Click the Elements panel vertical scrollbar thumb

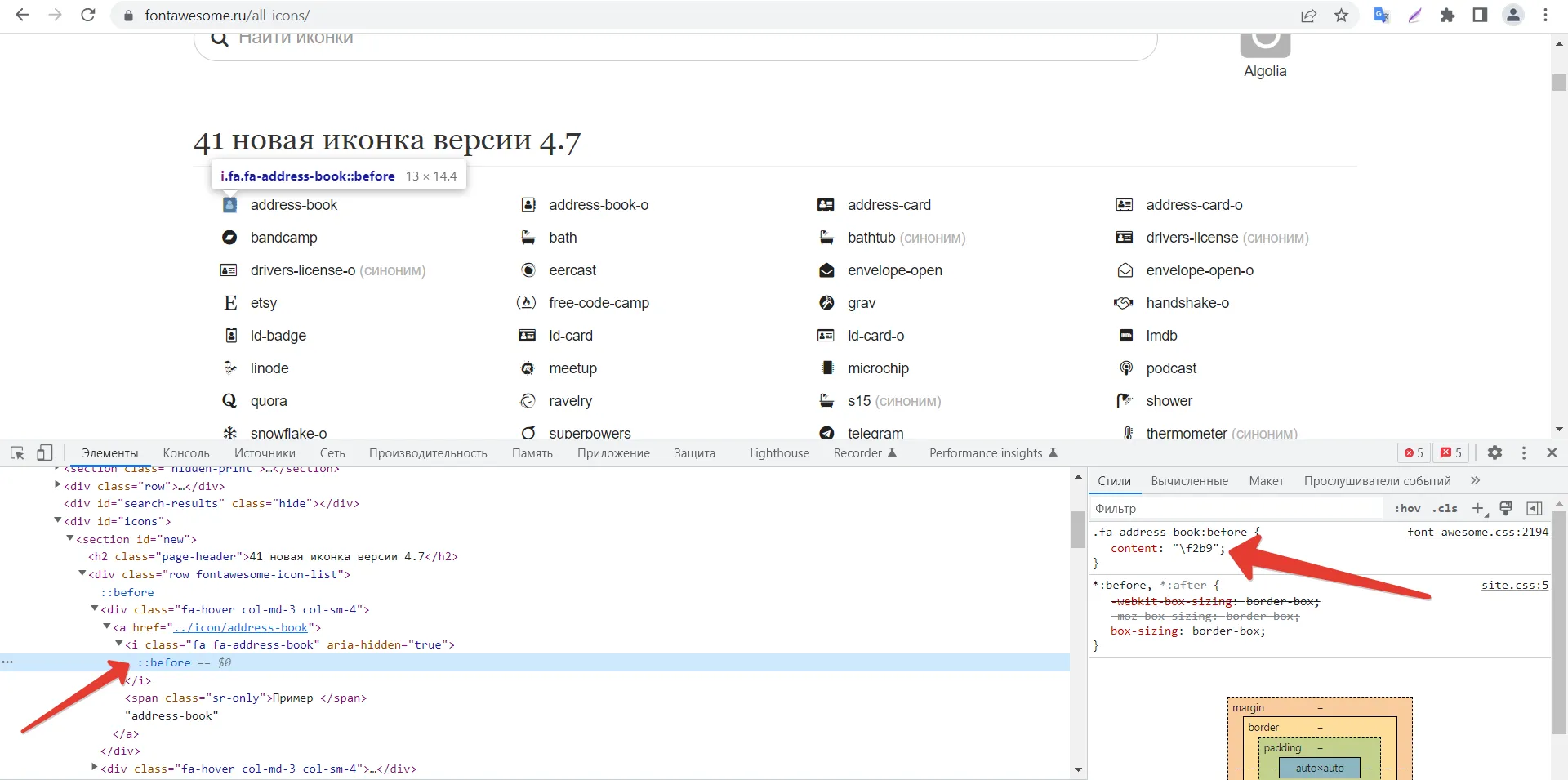click(x=1078, y=528)
